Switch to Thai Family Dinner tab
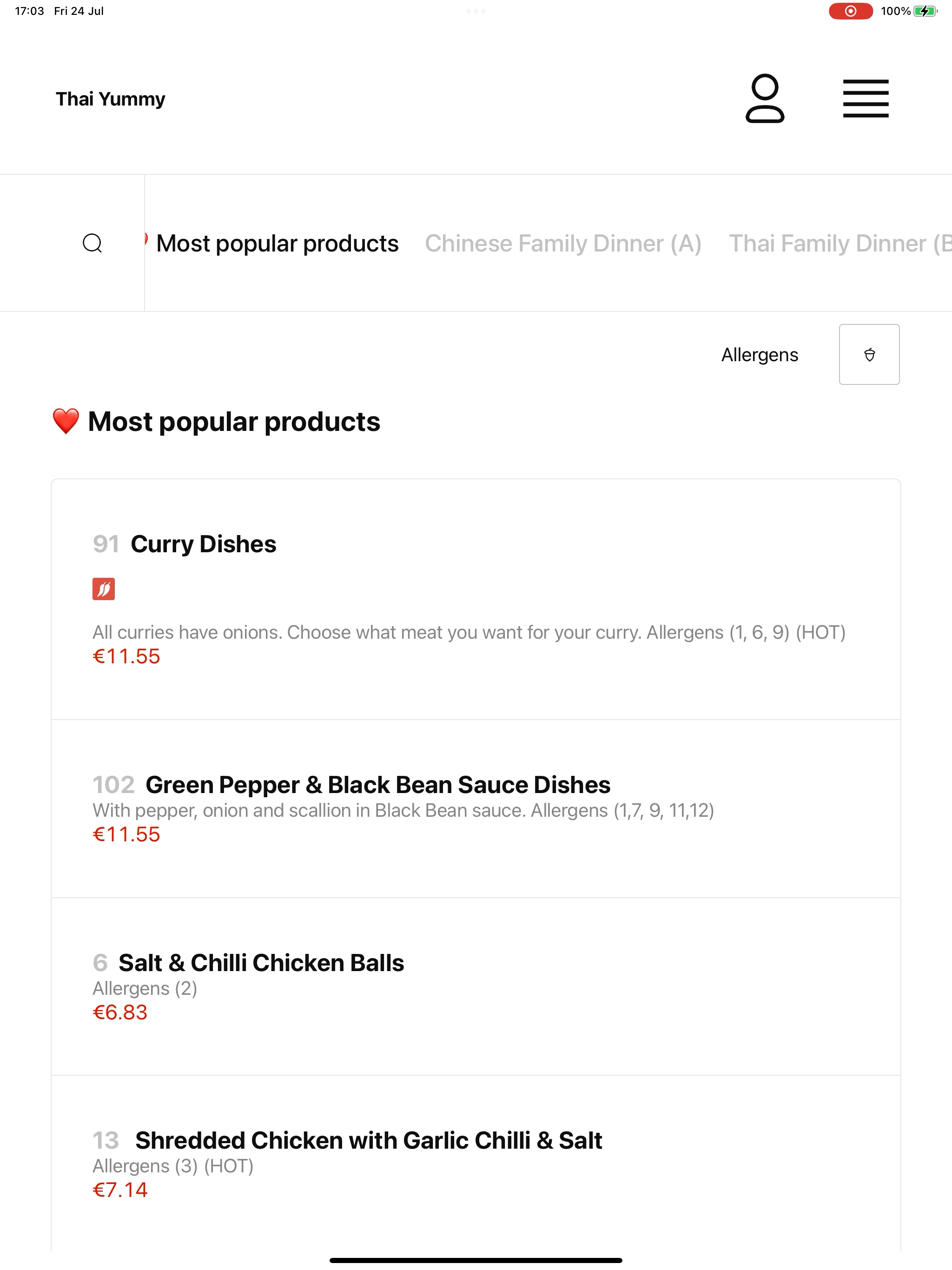The image size is (952, 1270). click(x=840, y=244)
